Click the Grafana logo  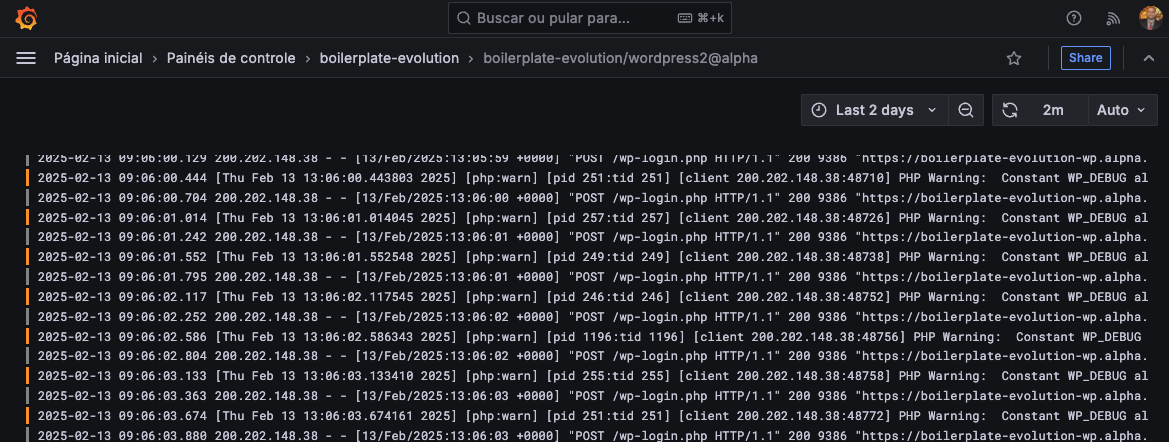point(27,18)
